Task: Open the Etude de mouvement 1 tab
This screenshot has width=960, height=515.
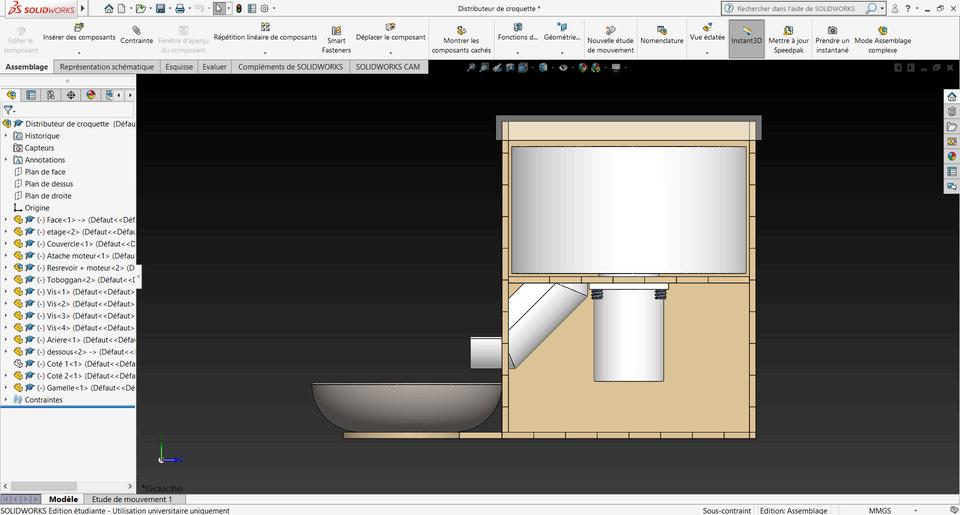Action: click(131, 499)
